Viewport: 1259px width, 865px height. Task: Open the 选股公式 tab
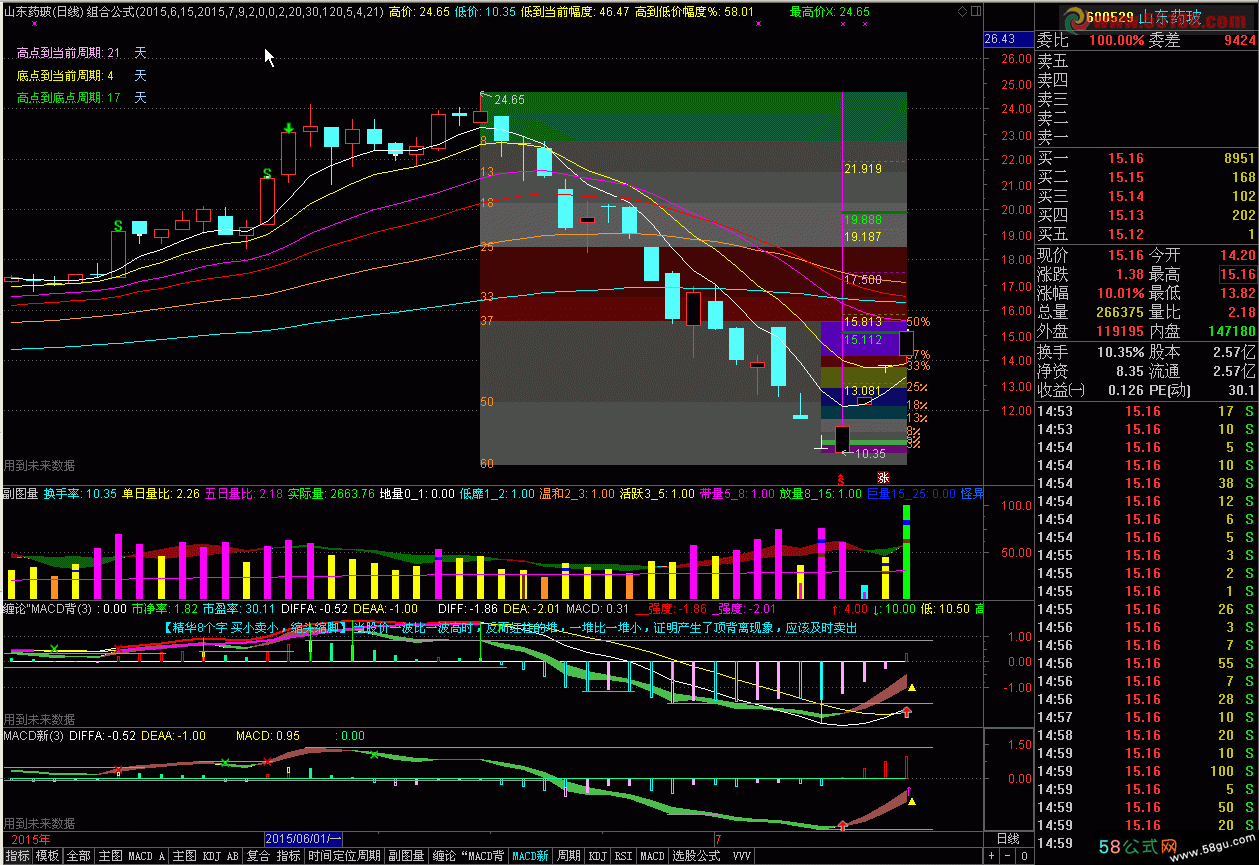tap(696, 856)
